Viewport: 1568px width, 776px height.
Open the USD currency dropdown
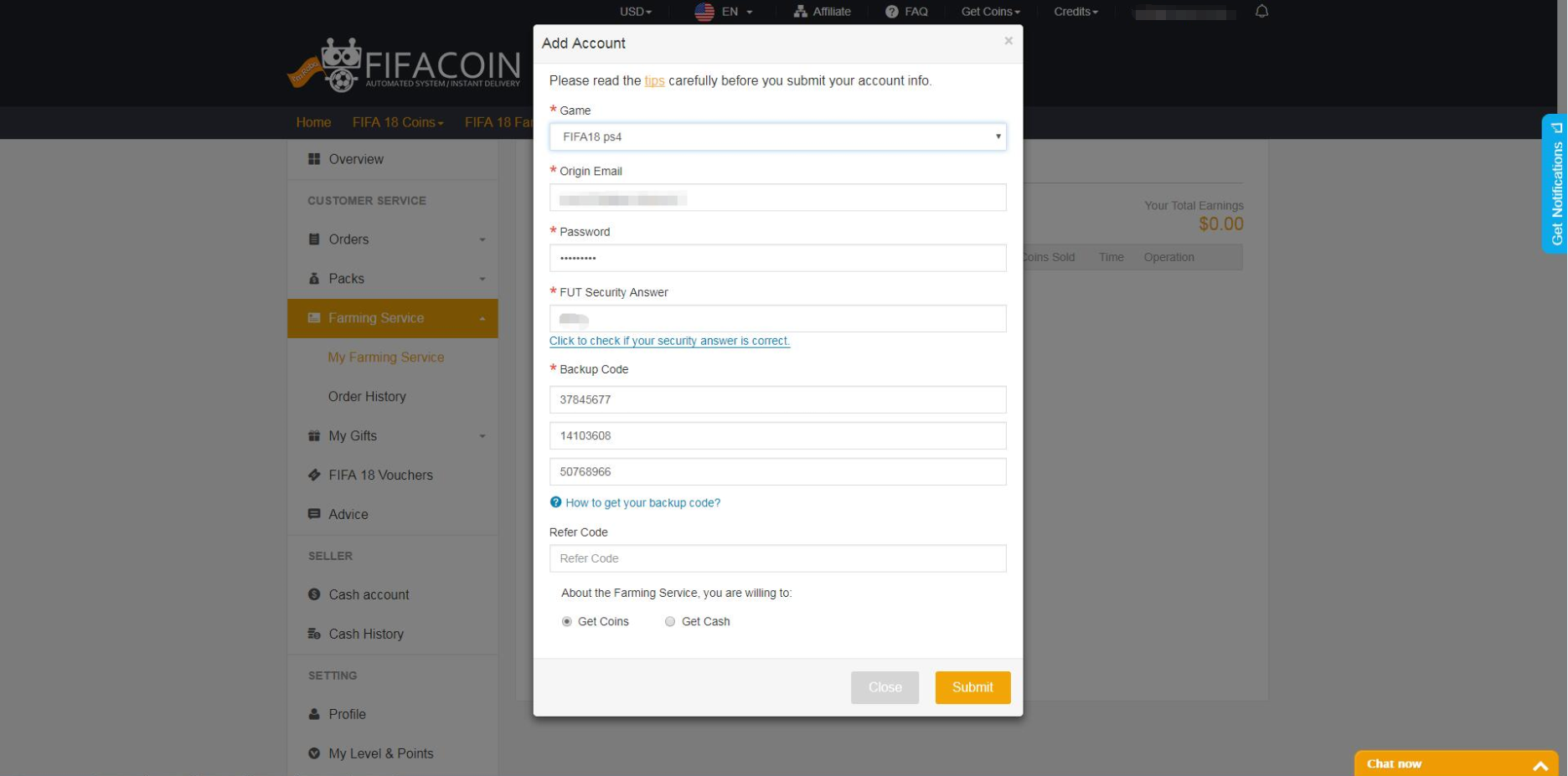pos(636,12)
